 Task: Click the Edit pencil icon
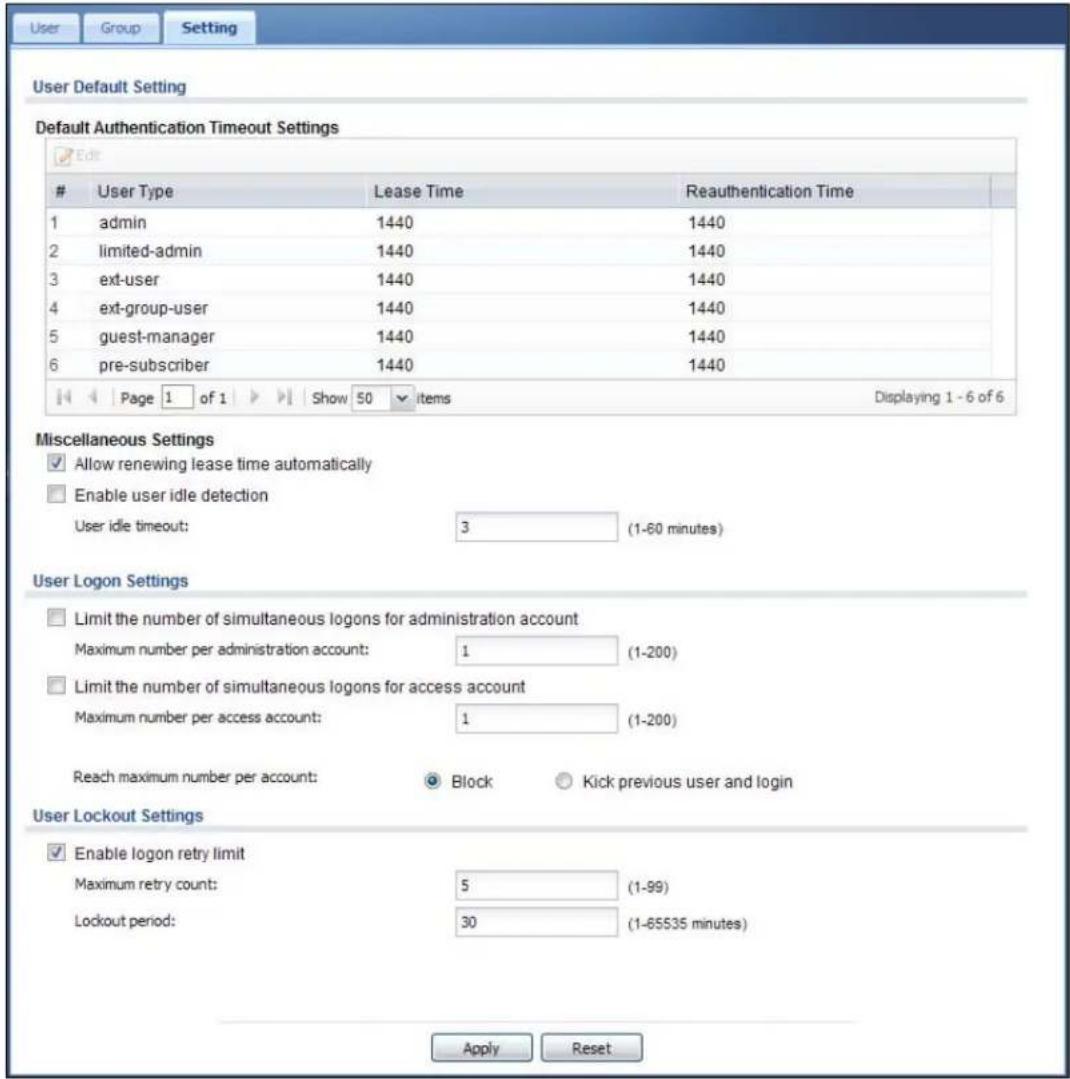(63, 156)
